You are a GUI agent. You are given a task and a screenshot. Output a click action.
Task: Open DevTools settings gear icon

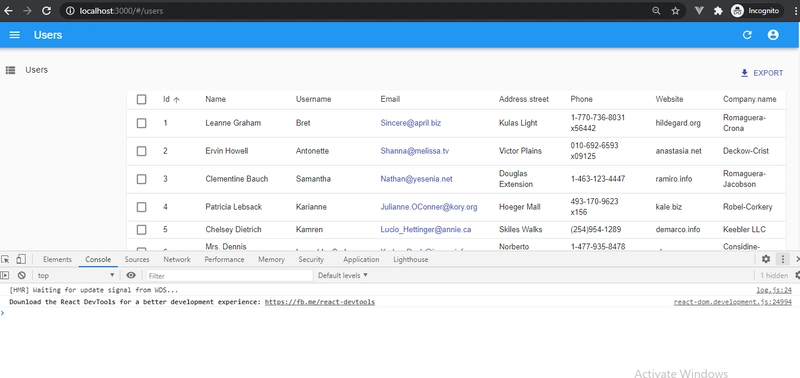[766, 259]
